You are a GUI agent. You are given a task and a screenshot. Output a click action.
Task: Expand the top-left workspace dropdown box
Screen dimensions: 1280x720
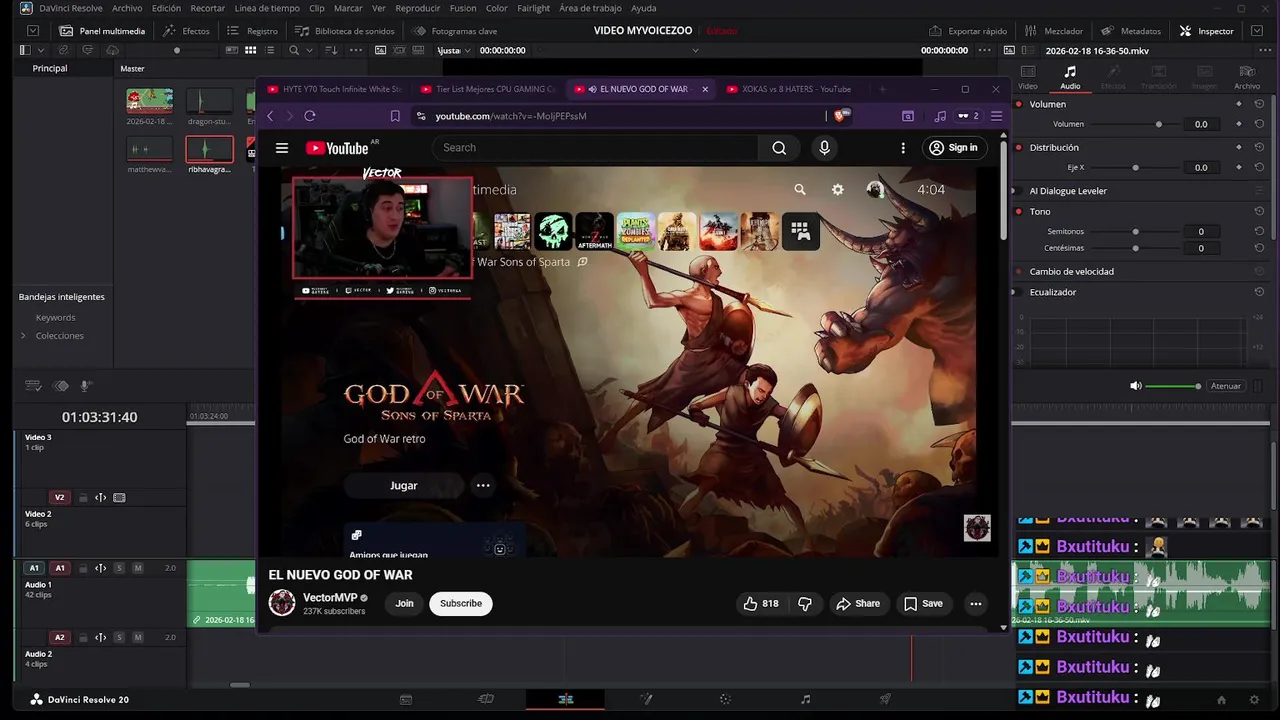(x=34, y=31)
